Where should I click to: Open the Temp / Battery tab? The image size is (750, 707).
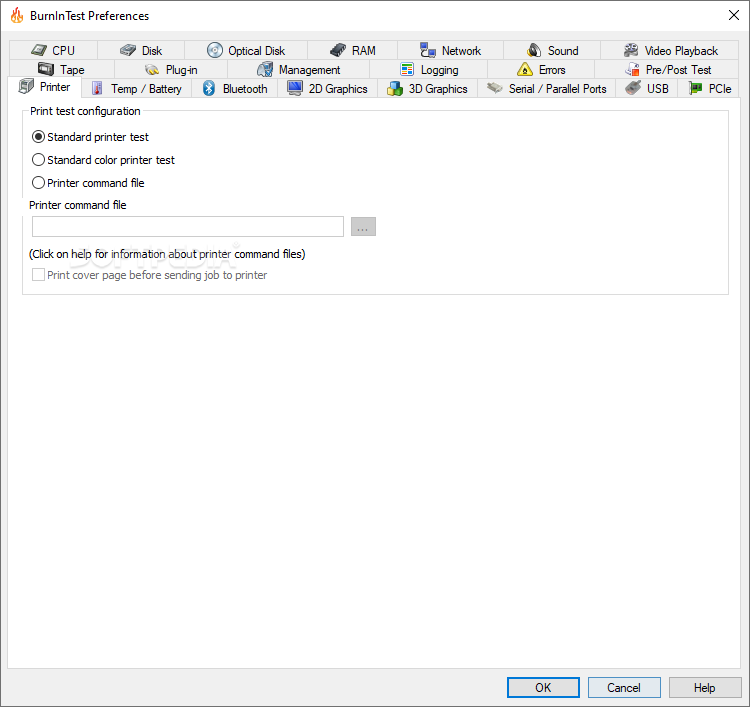click(136, 88)
